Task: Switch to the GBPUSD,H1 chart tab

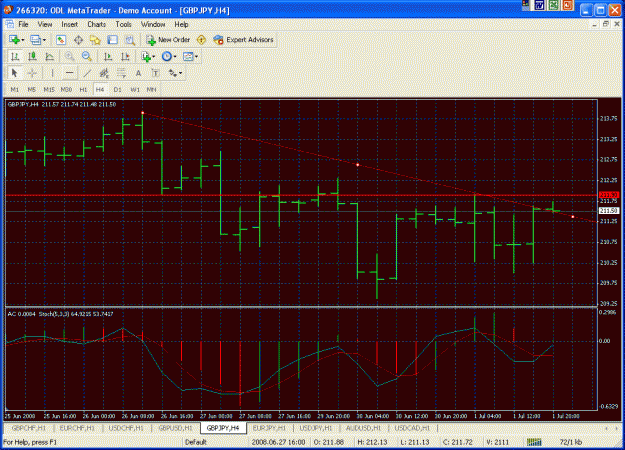Action: 175,428
